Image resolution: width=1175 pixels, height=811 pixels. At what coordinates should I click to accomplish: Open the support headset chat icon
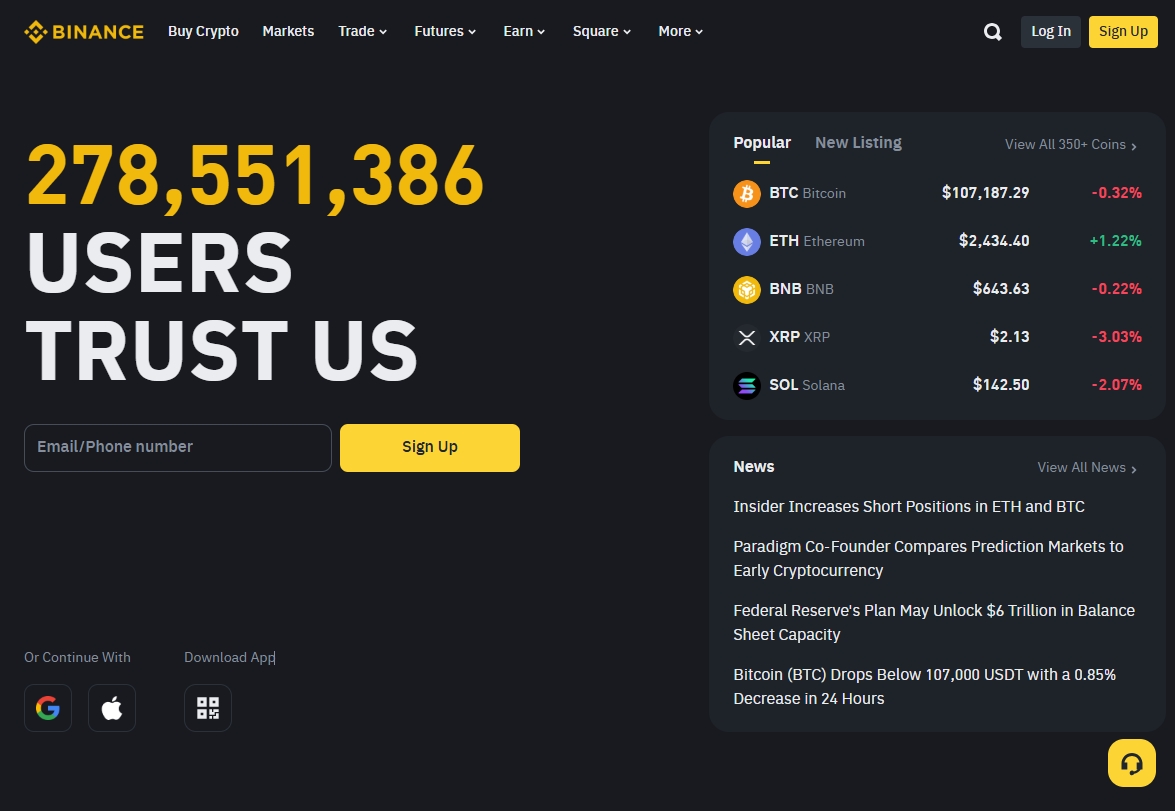point(1132,764)
